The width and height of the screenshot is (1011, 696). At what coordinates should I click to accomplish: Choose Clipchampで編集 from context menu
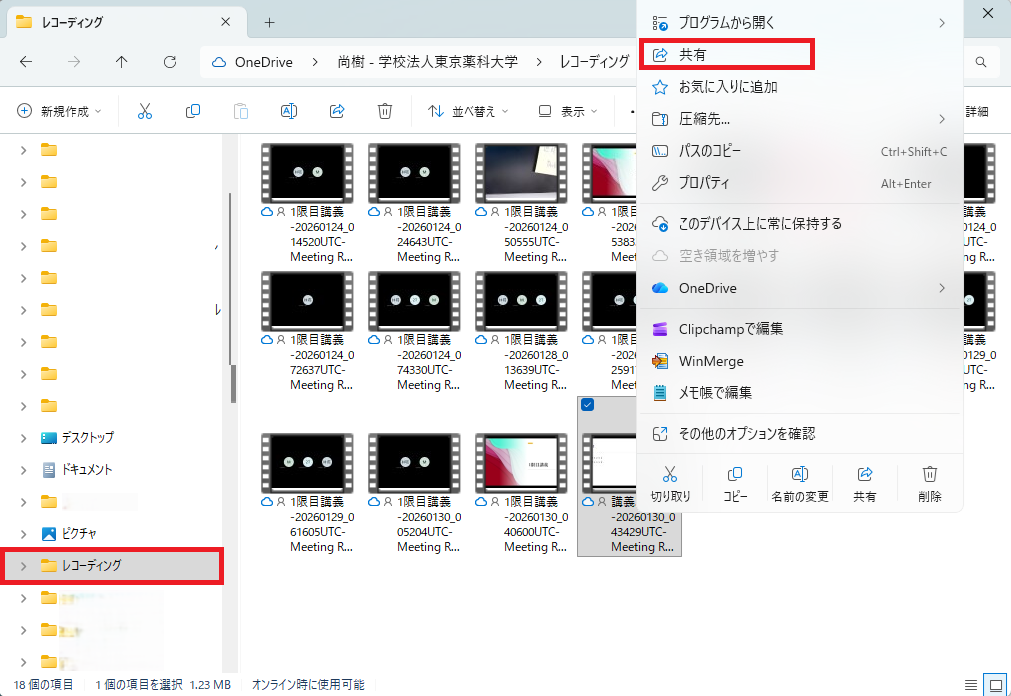tap(730, 329)
